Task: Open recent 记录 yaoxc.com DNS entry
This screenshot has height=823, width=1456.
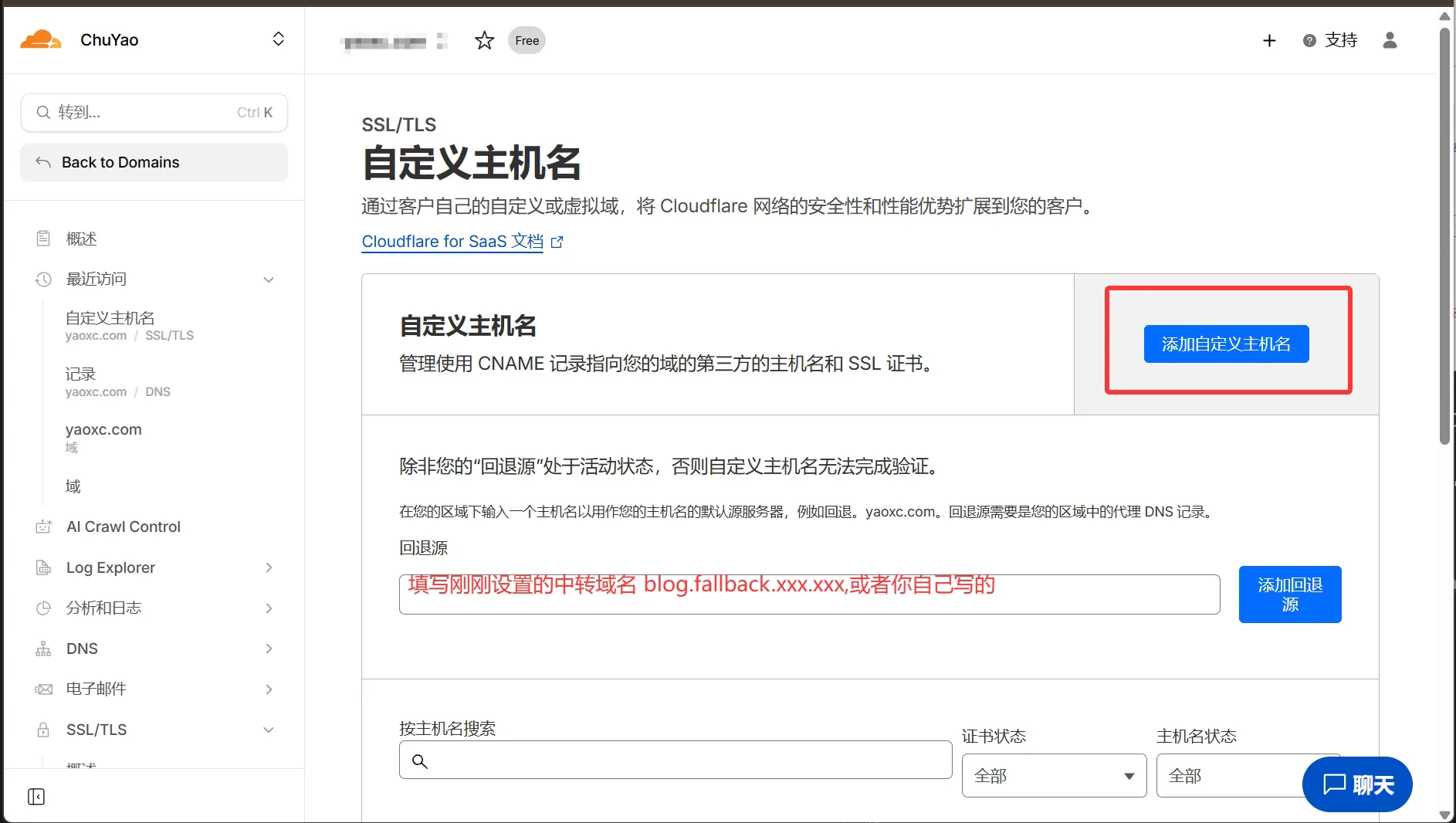Action: coord(118,382)
